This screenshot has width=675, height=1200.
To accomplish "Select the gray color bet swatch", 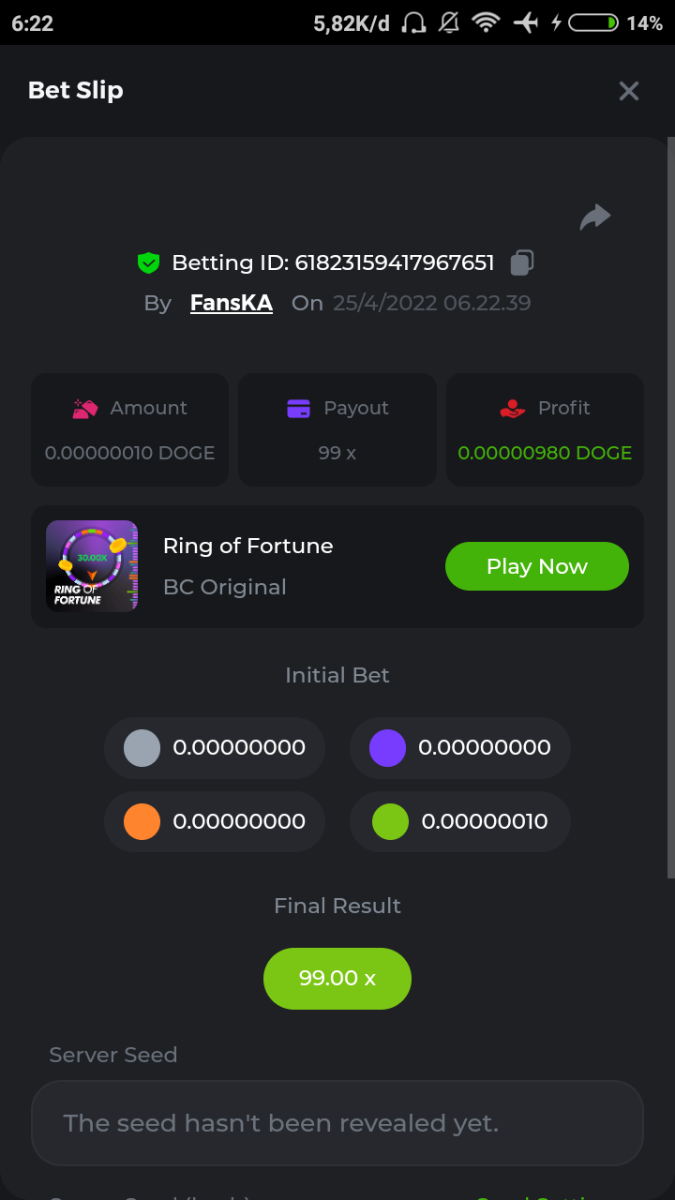I will point(142,748).
